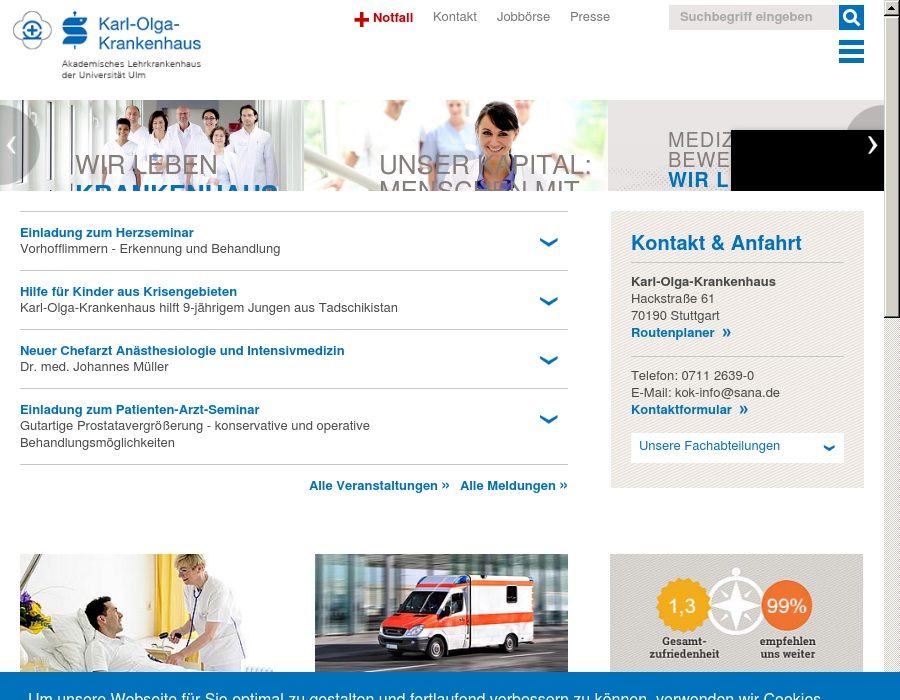Advance the slider with the right arrow

pos(872,145)
